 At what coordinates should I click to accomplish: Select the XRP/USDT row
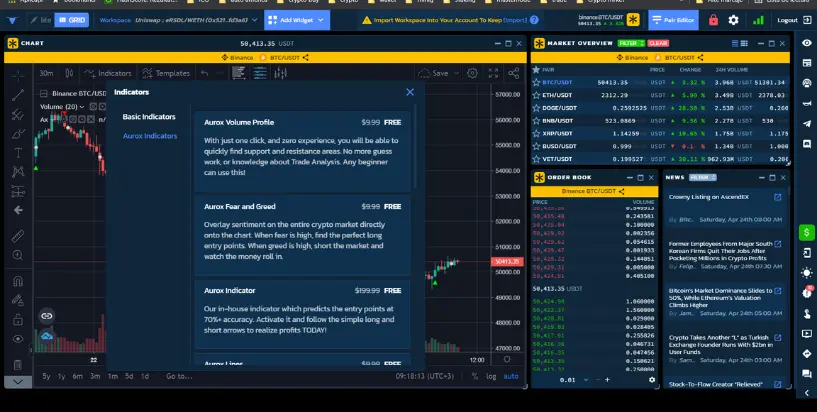[x=660, y=133]
